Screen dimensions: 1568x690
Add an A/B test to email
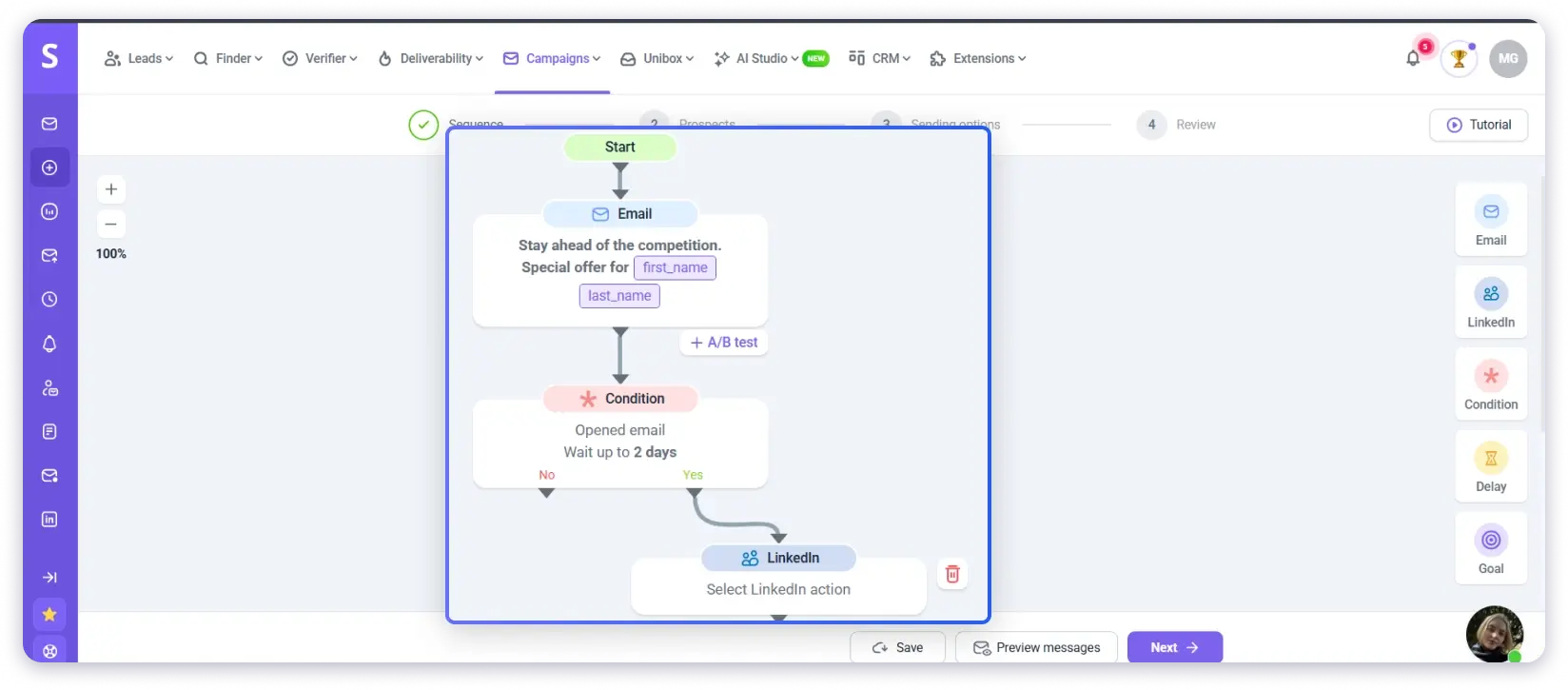pos(724,343)
